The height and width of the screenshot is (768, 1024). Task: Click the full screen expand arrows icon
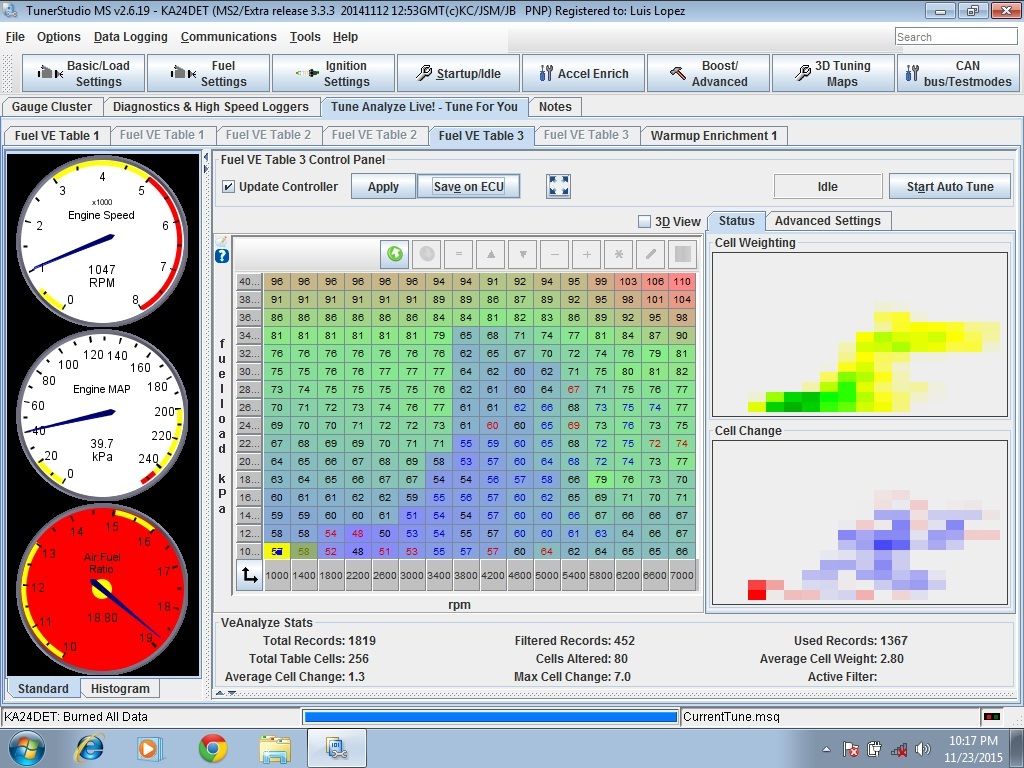tap(558, 186)
